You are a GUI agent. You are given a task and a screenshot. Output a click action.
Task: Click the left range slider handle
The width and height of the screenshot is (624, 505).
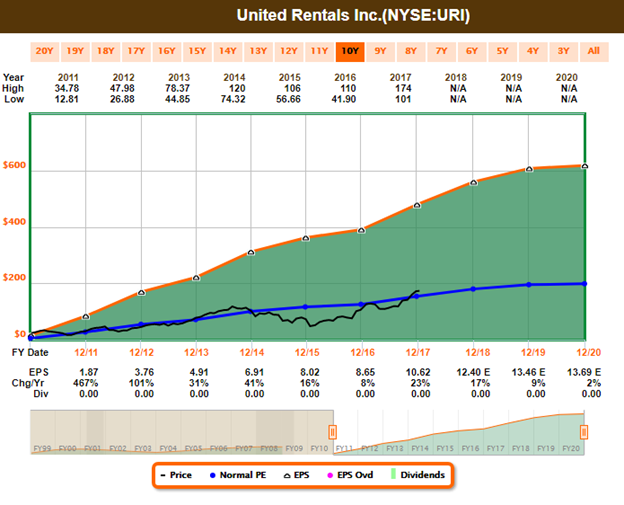[333, 432]
